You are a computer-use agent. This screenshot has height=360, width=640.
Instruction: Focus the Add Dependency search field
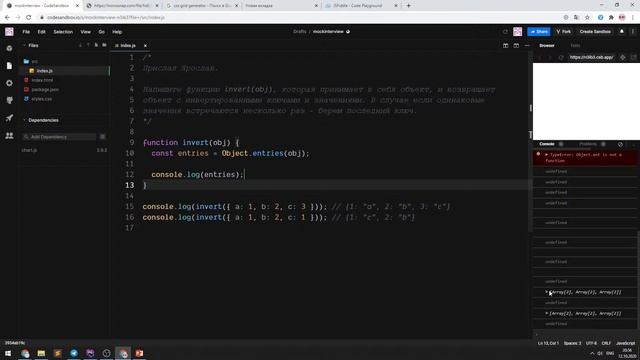coord(60,137)
